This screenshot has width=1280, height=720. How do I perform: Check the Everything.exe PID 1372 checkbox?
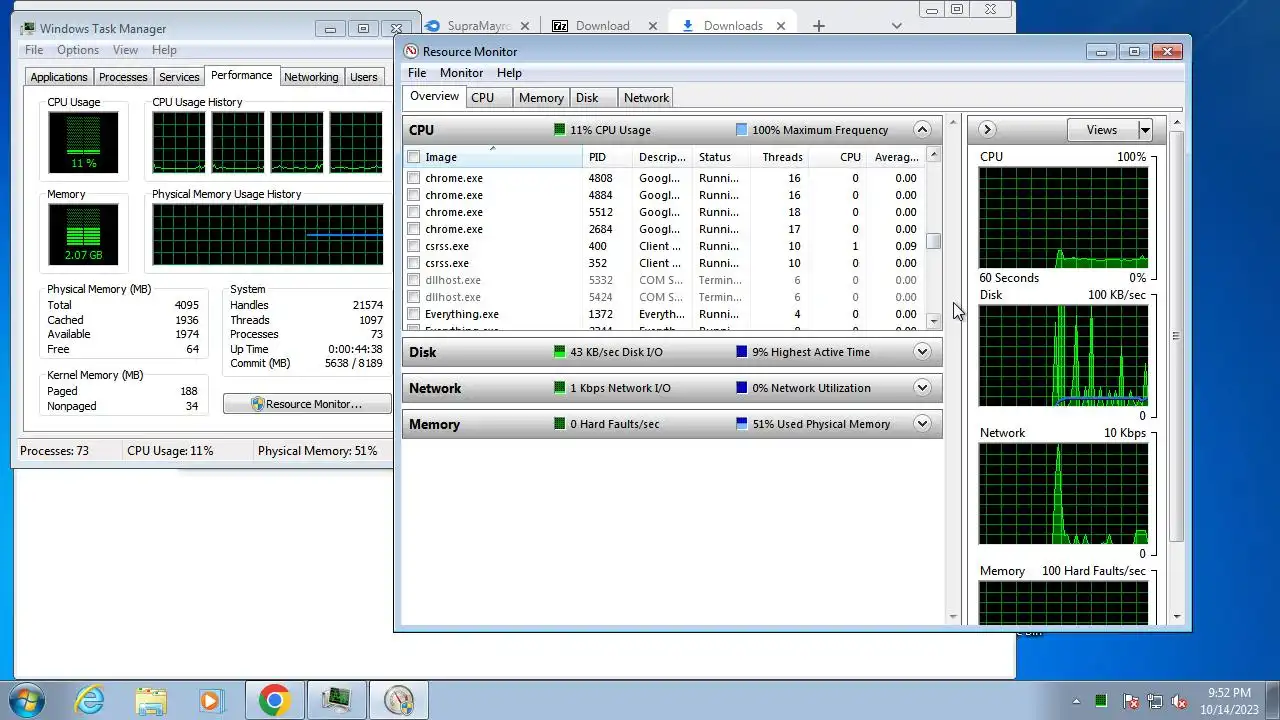click(x=413, y=314)
